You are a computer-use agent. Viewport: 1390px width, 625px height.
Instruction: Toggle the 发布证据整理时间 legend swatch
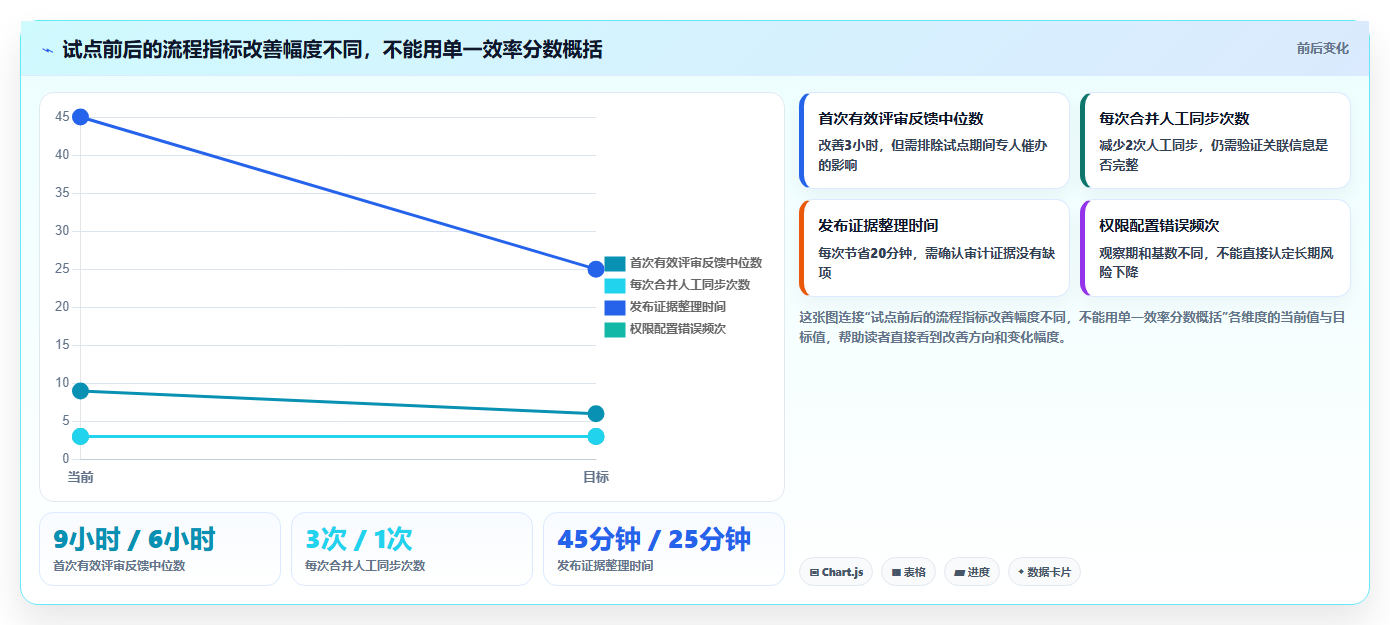614,307
